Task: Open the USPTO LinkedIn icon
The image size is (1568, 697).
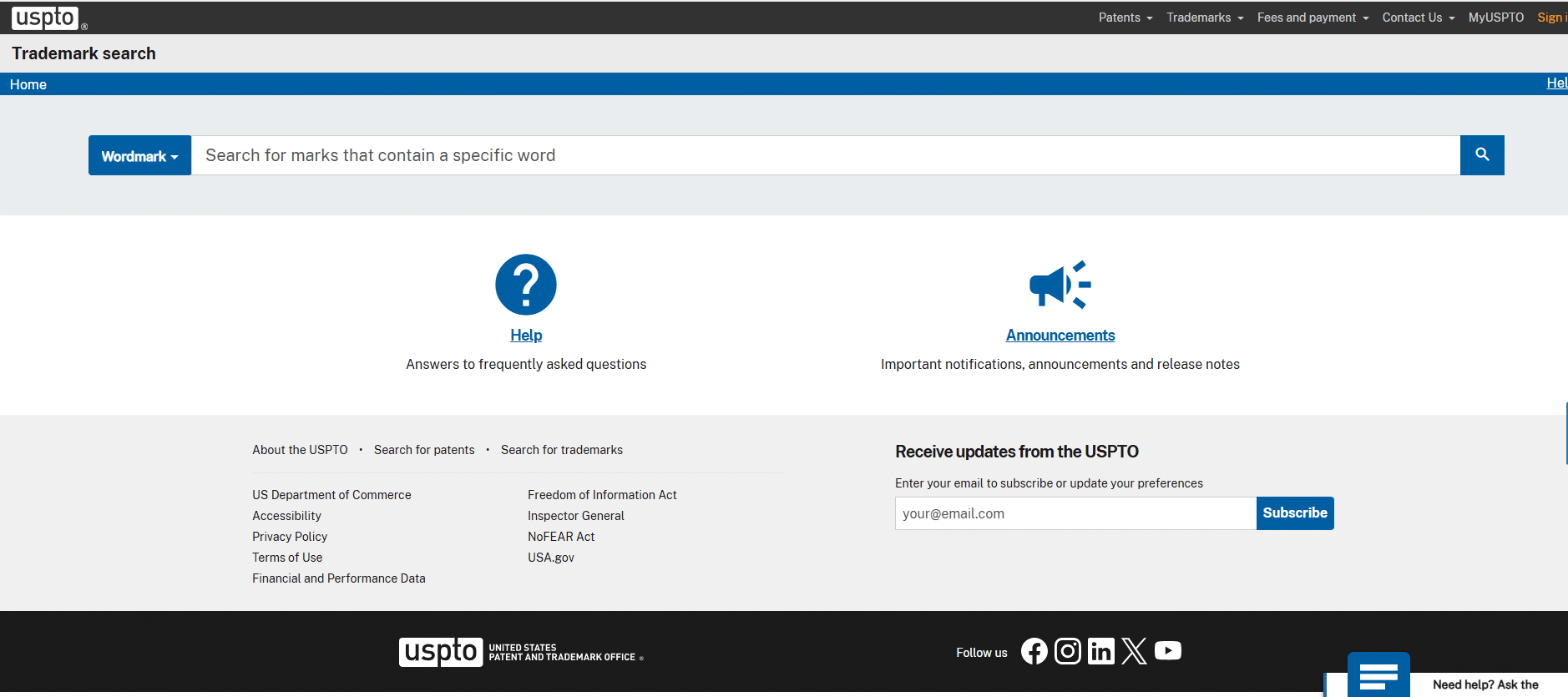Action: (1101, 651)
